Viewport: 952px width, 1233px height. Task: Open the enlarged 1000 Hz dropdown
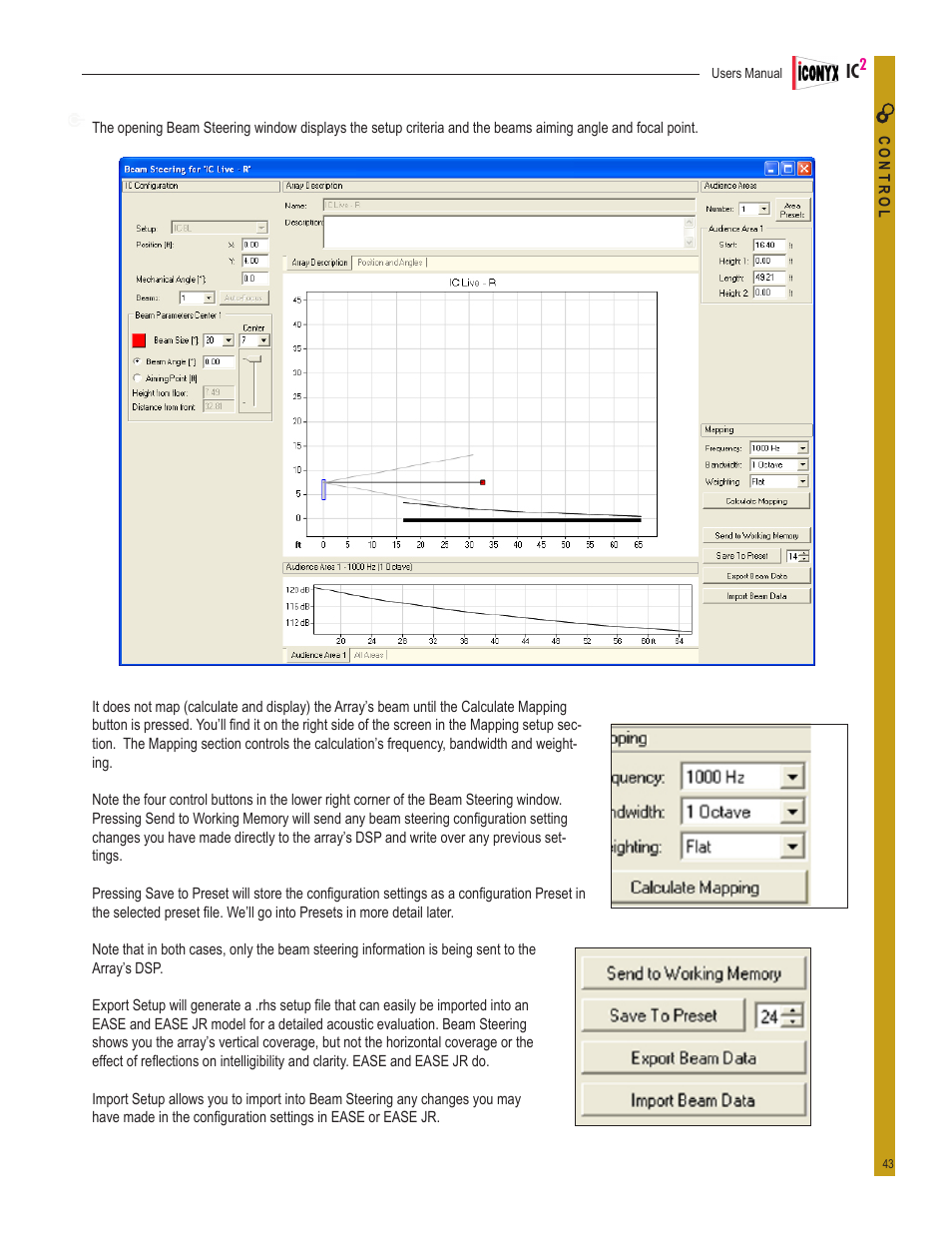pos(792,777)
